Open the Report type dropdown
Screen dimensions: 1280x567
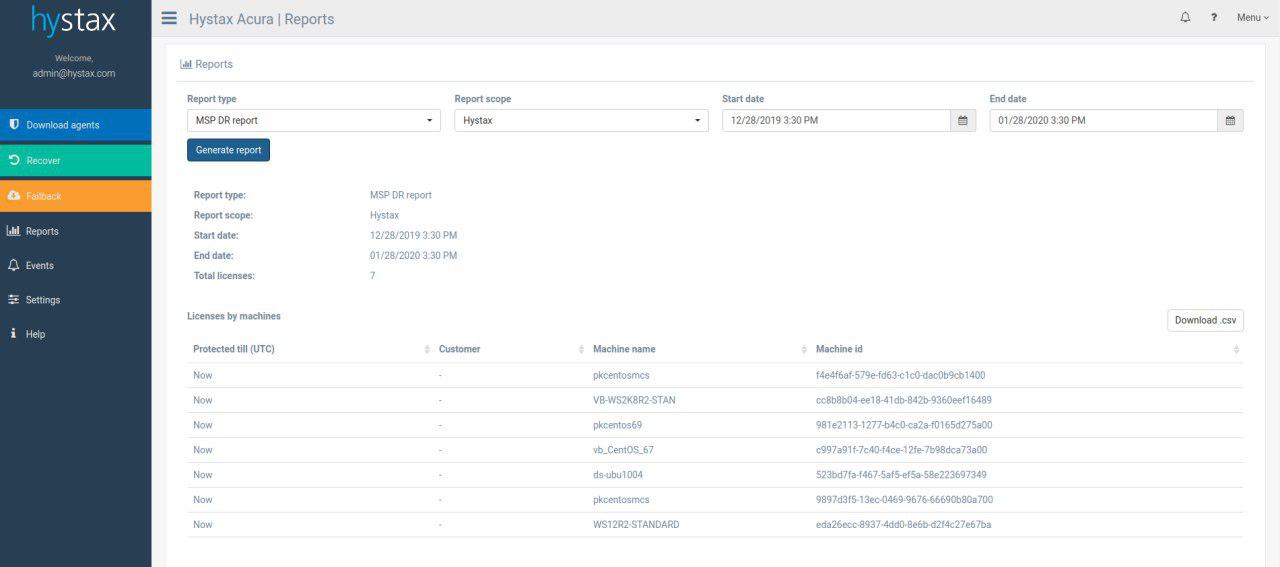[314, 120]
